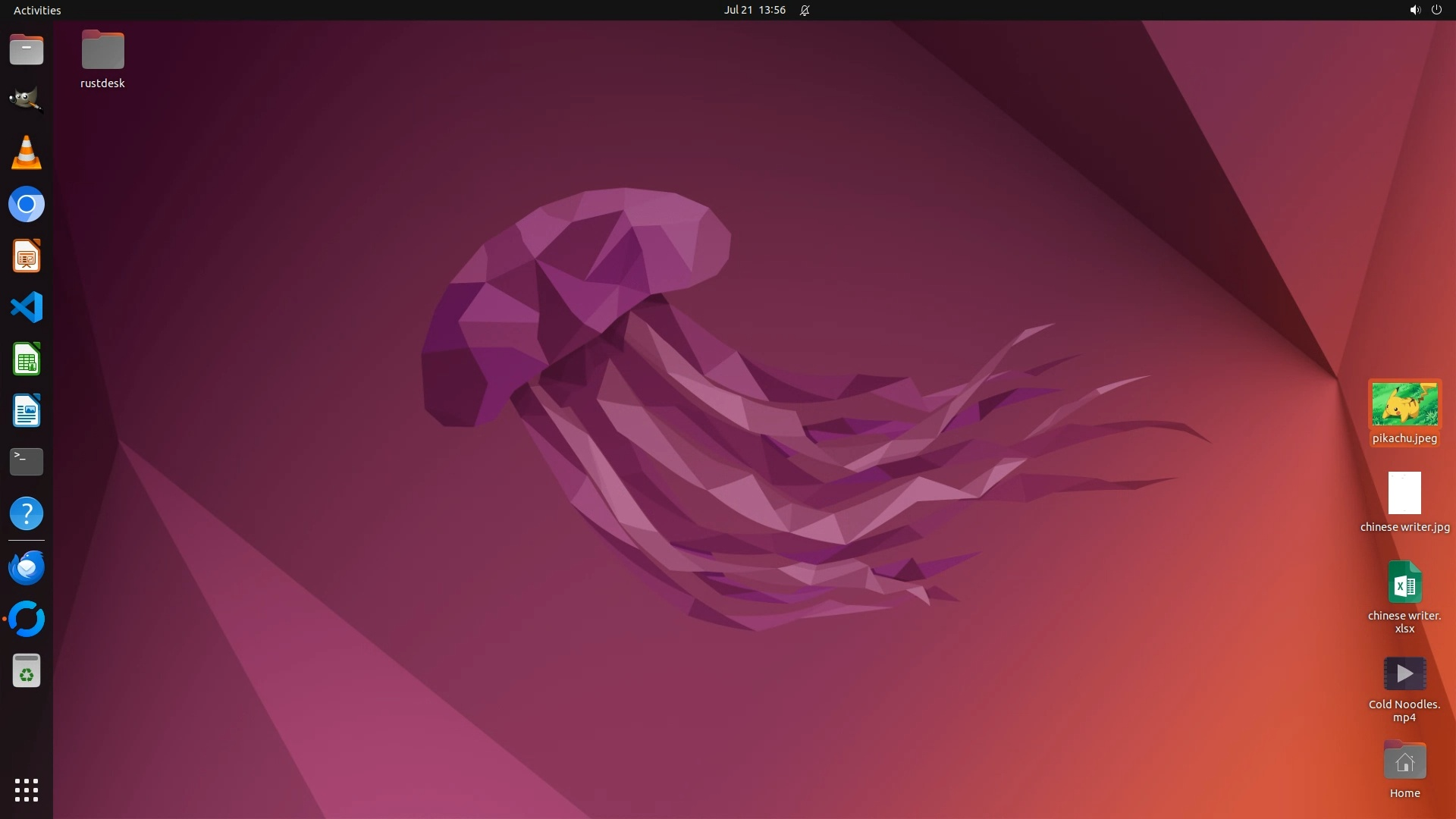This screenshot has height=819, width=1456.
Task: Click the volume speaker icon
Action: pos(1414,10)
